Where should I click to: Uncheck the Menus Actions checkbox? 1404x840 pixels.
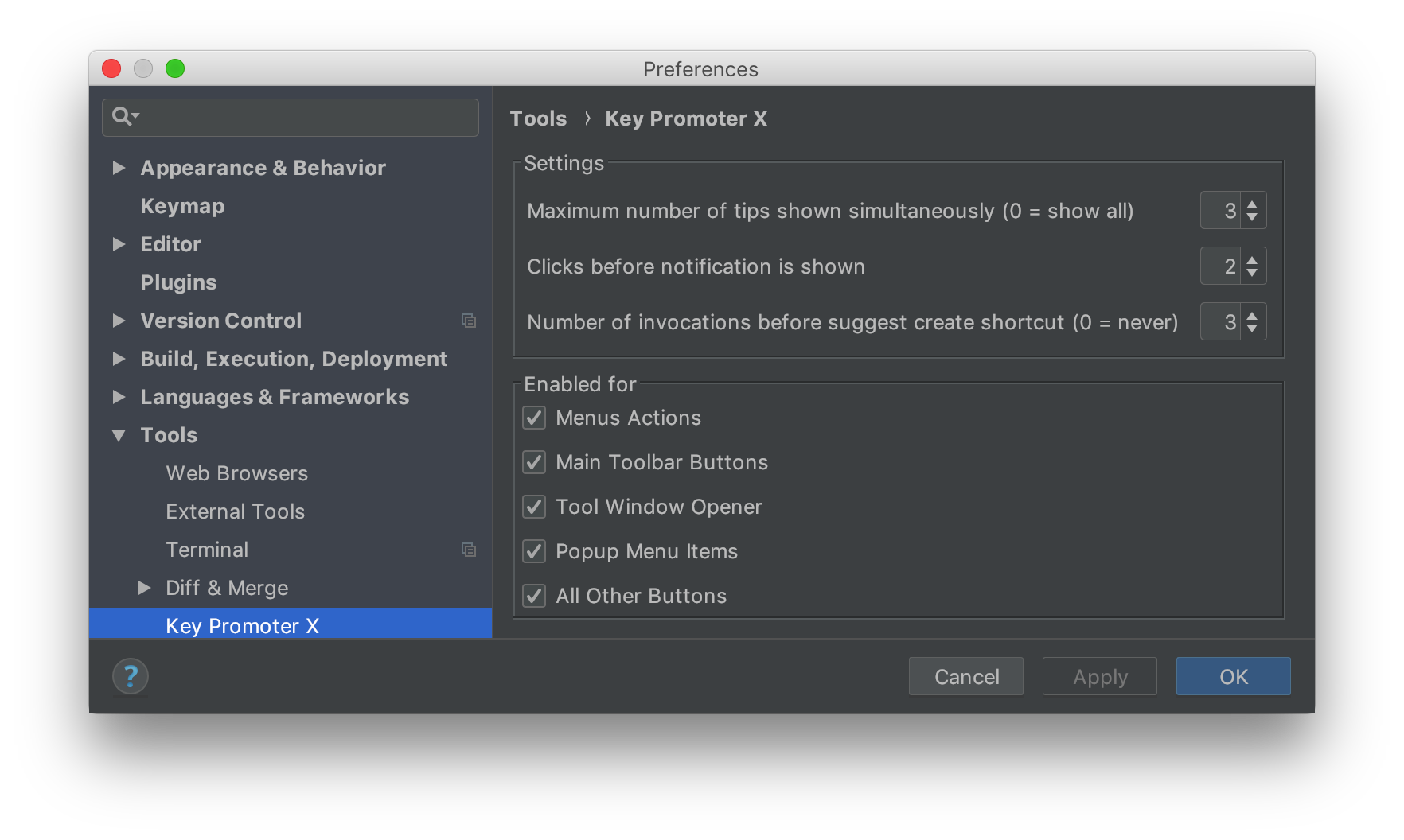tap(534, 418)
